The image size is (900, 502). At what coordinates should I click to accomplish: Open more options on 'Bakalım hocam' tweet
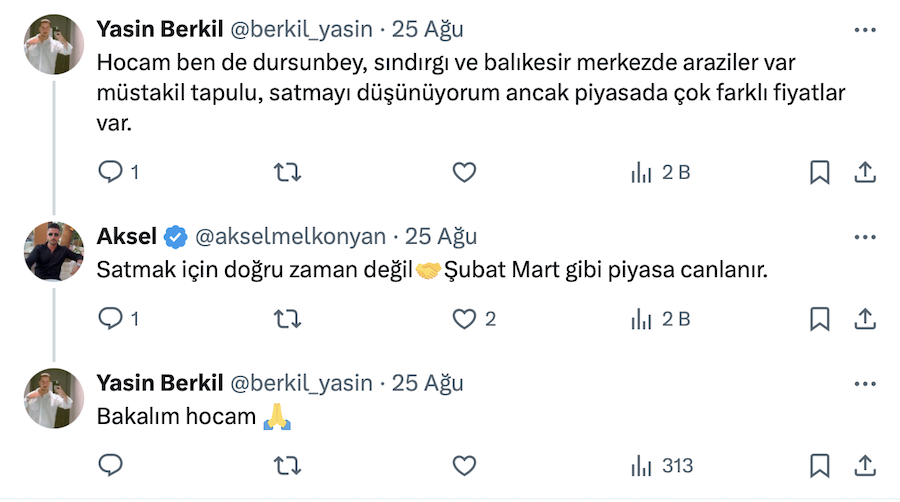(865, 383)
